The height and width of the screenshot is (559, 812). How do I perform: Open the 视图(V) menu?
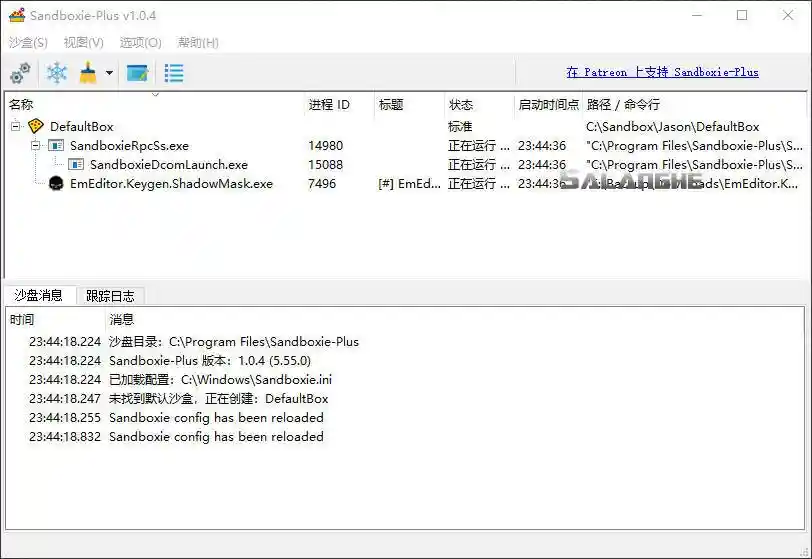pyautogui.click(x=84, y=42)
